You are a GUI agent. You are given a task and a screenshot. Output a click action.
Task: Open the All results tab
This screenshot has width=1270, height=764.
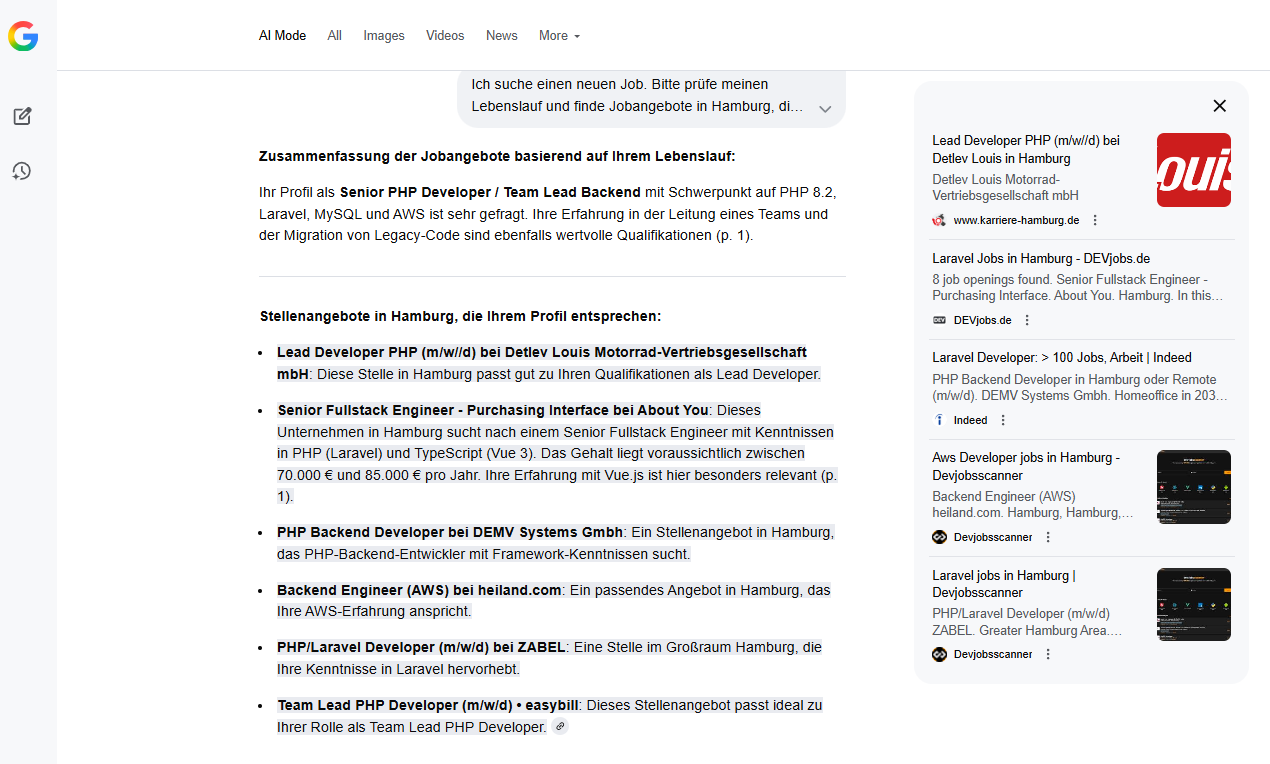[x=334, y=36]
